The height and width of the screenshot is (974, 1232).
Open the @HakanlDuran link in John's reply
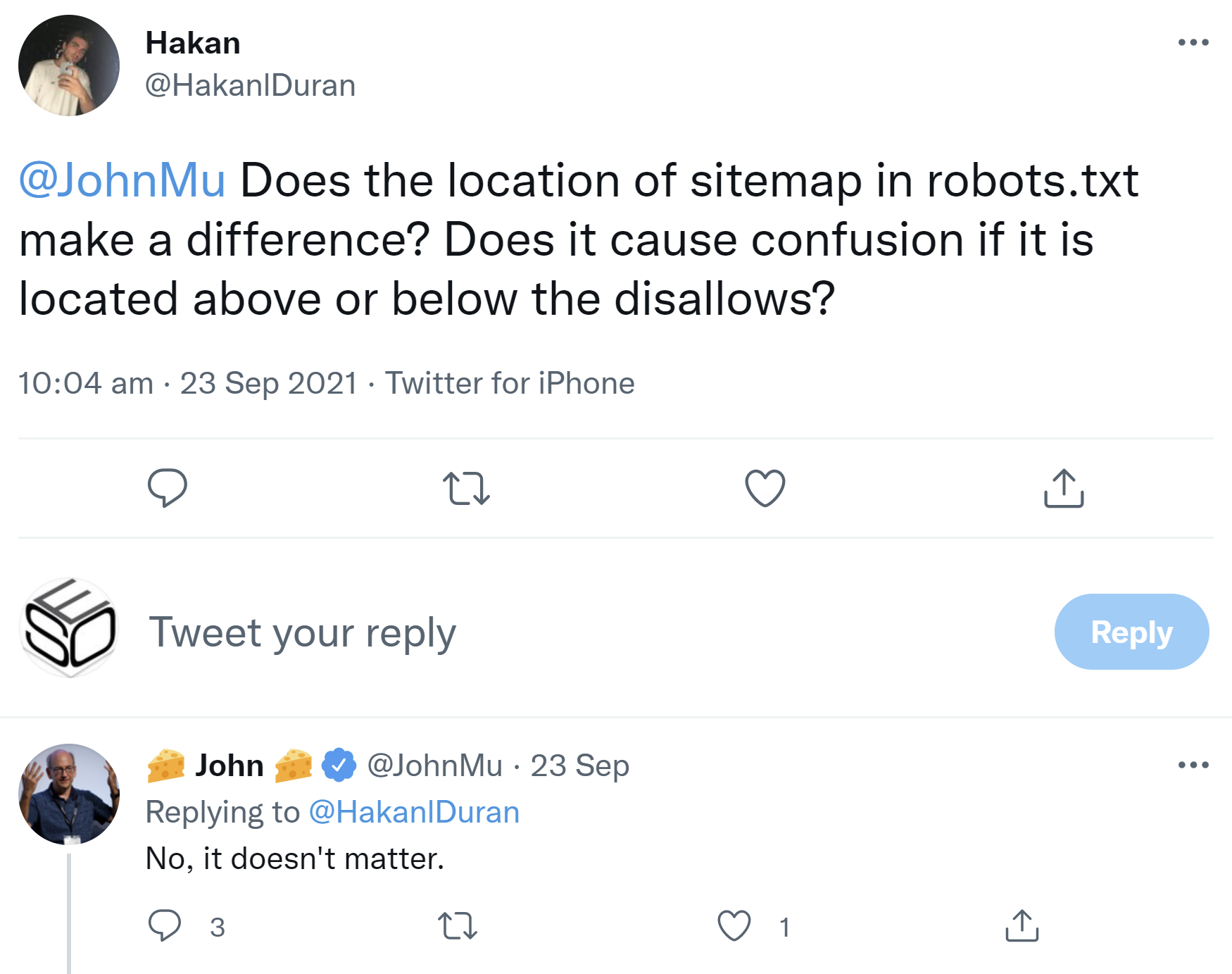pos(414,811)
